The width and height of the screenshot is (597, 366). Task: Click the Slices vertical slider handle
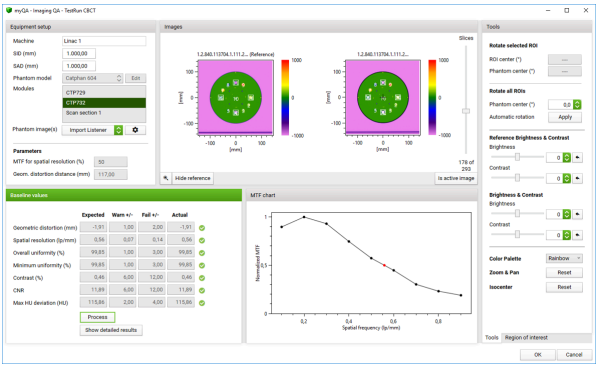[466, 111]
